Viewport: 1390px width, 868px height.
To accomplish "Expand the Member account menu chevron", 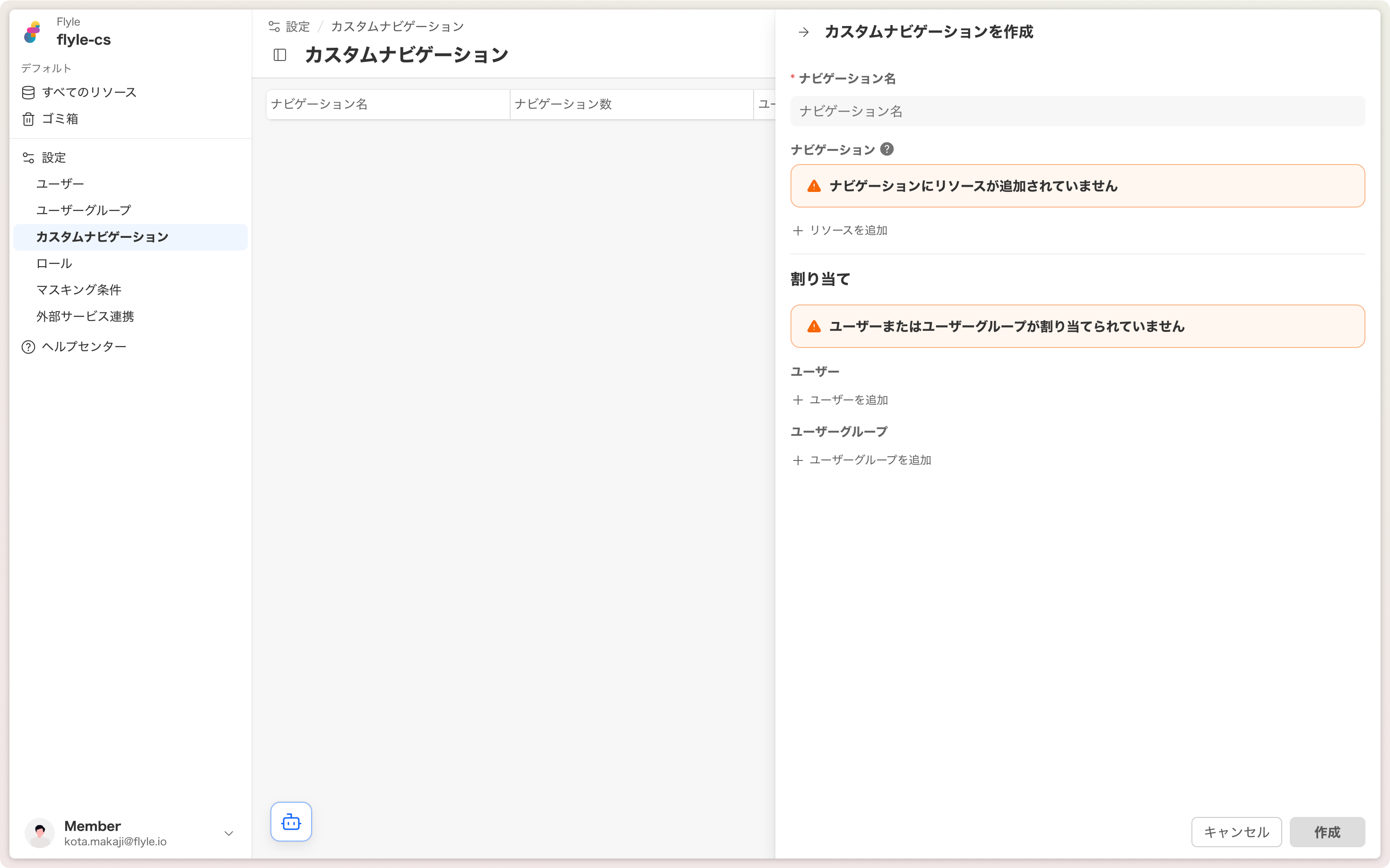I will click(228, 833).
